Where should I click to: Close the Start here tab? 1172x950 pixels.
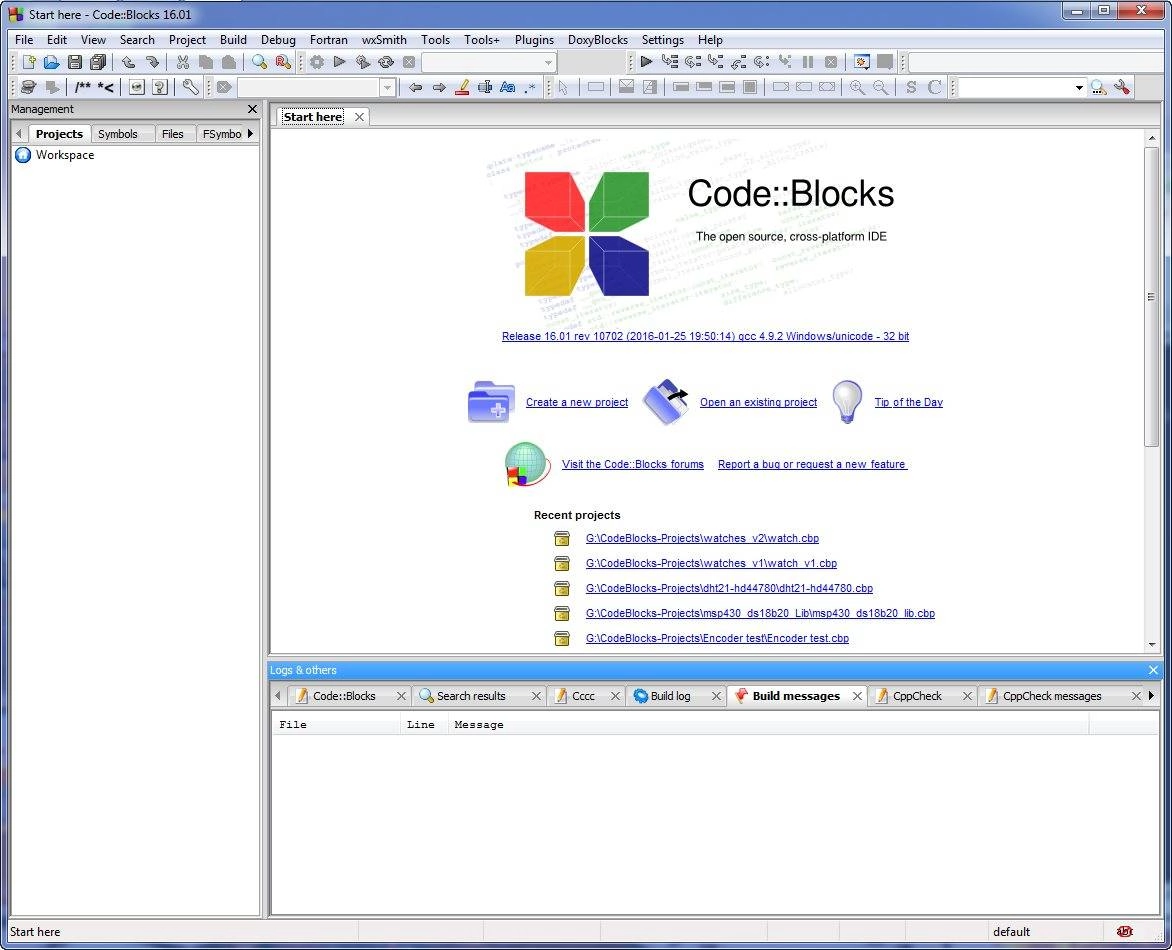[x=360, y=117]
